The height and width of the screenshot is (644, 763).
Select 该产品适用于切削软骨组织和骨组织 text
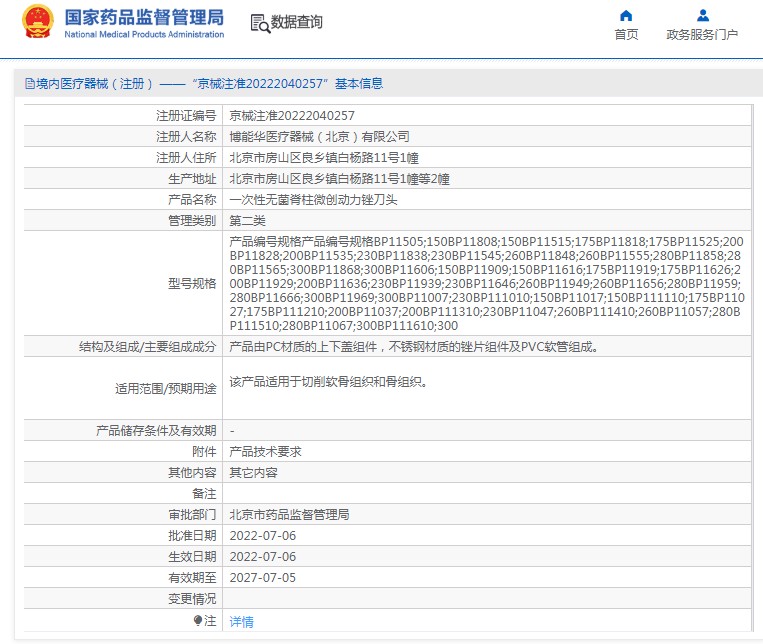pyautogui.click(x=328, y=382)
